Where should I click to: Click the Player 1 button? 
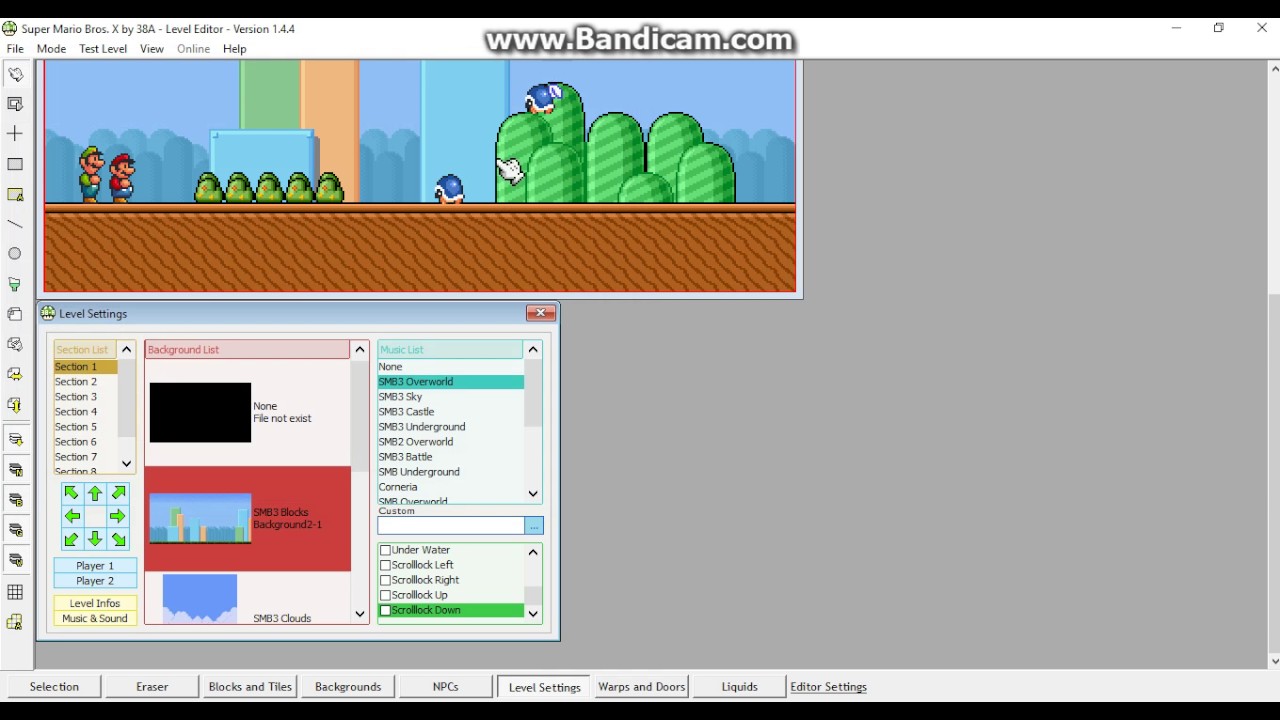click(95, 566)
